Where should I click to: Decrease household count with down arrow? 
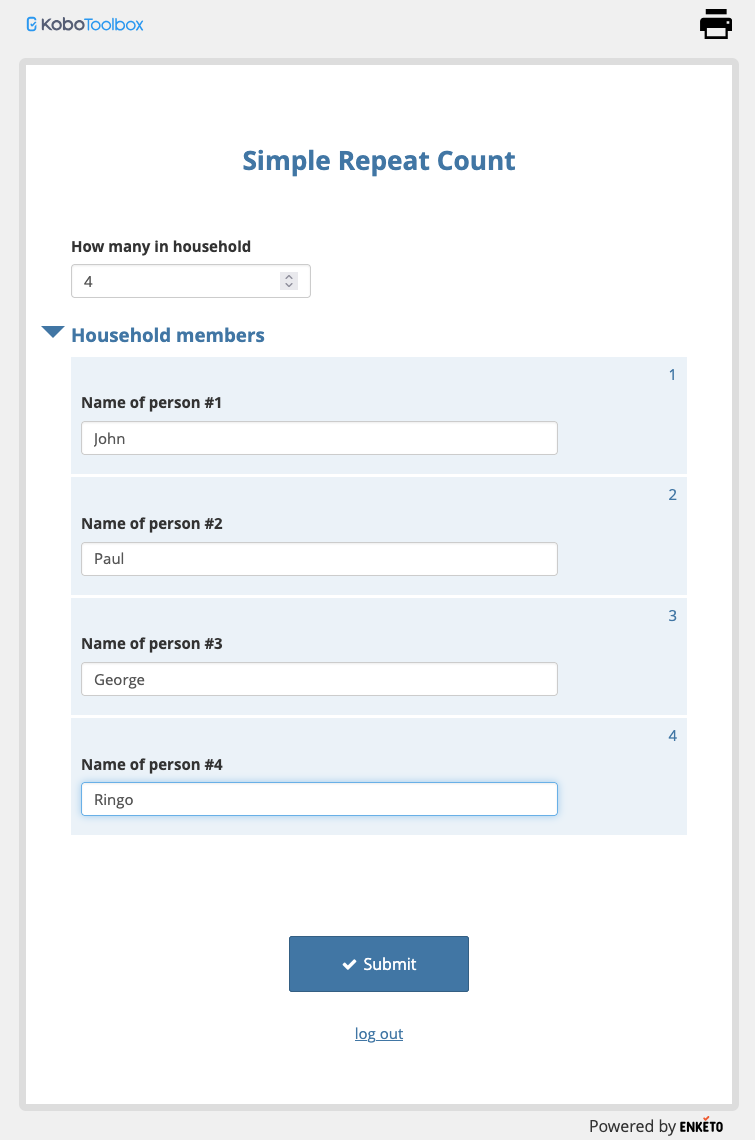[289, 286]
